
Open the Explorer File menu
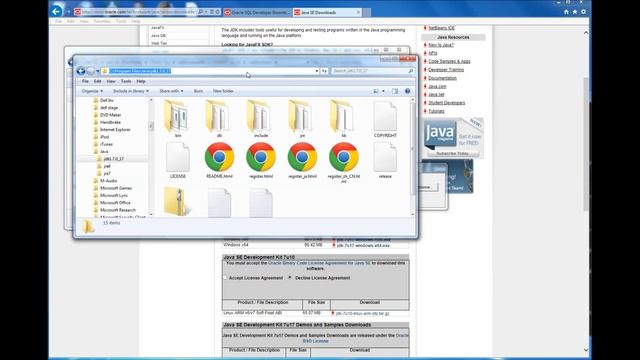click(85, 81)
